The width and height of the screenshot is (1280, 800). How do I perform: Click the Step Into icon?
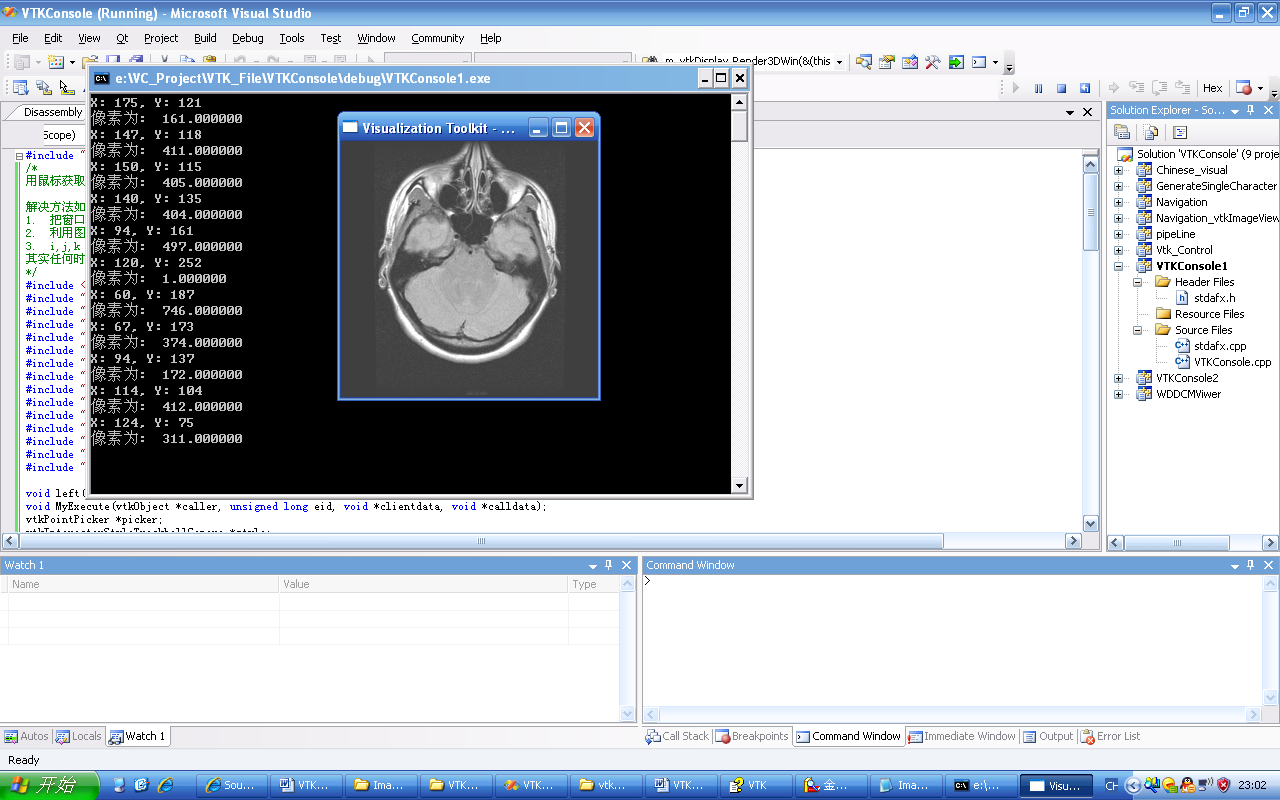(x=1137, y=88)
